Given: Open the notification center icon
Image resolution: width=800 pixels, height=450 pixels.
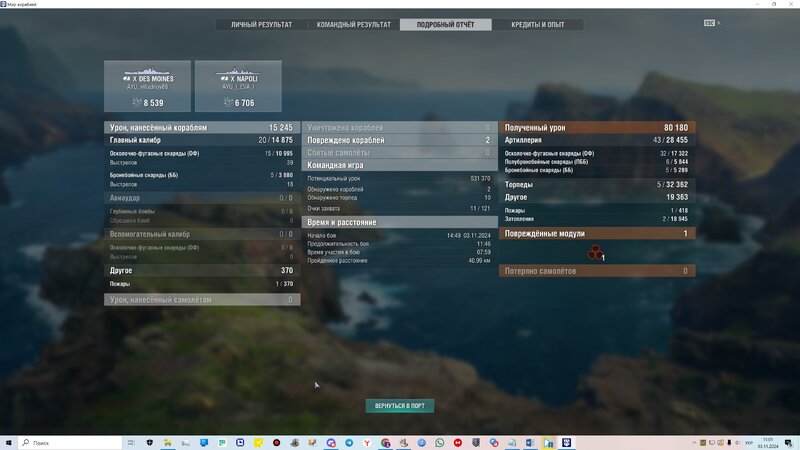Looking at the screenshot, I should [x=789, y=443].
